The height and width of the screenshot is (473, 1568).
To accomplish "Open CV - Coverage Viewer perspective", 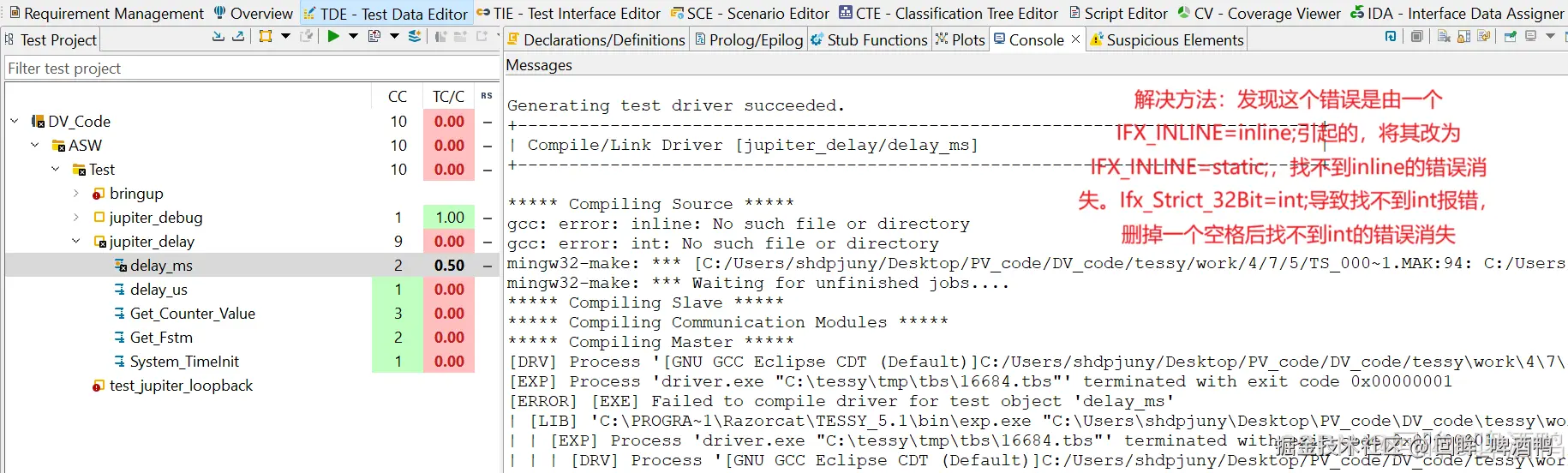I will pyautogui.click(x=1260, y=13).
